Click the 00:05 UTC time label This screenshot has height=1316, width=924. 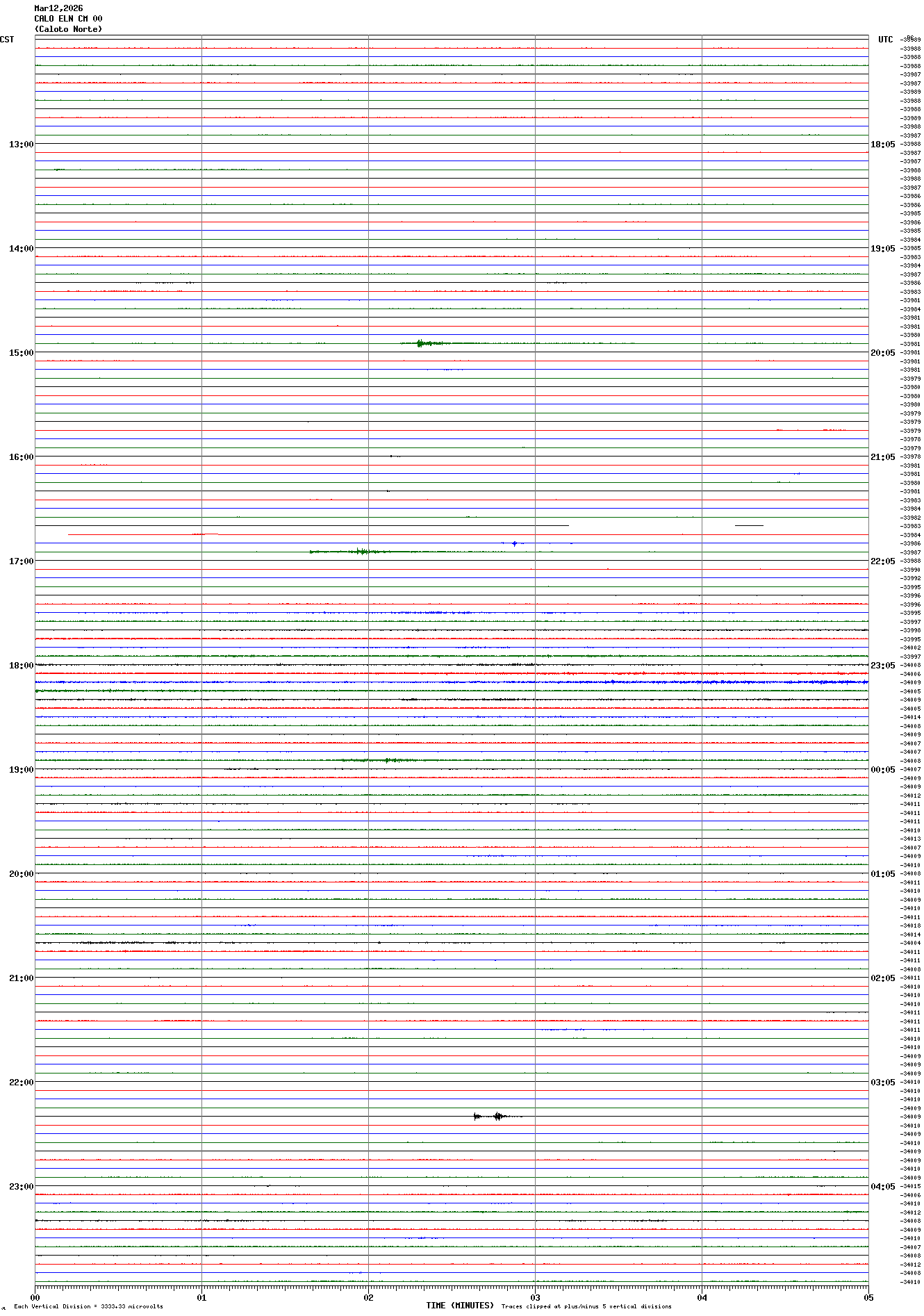[882, 770]
